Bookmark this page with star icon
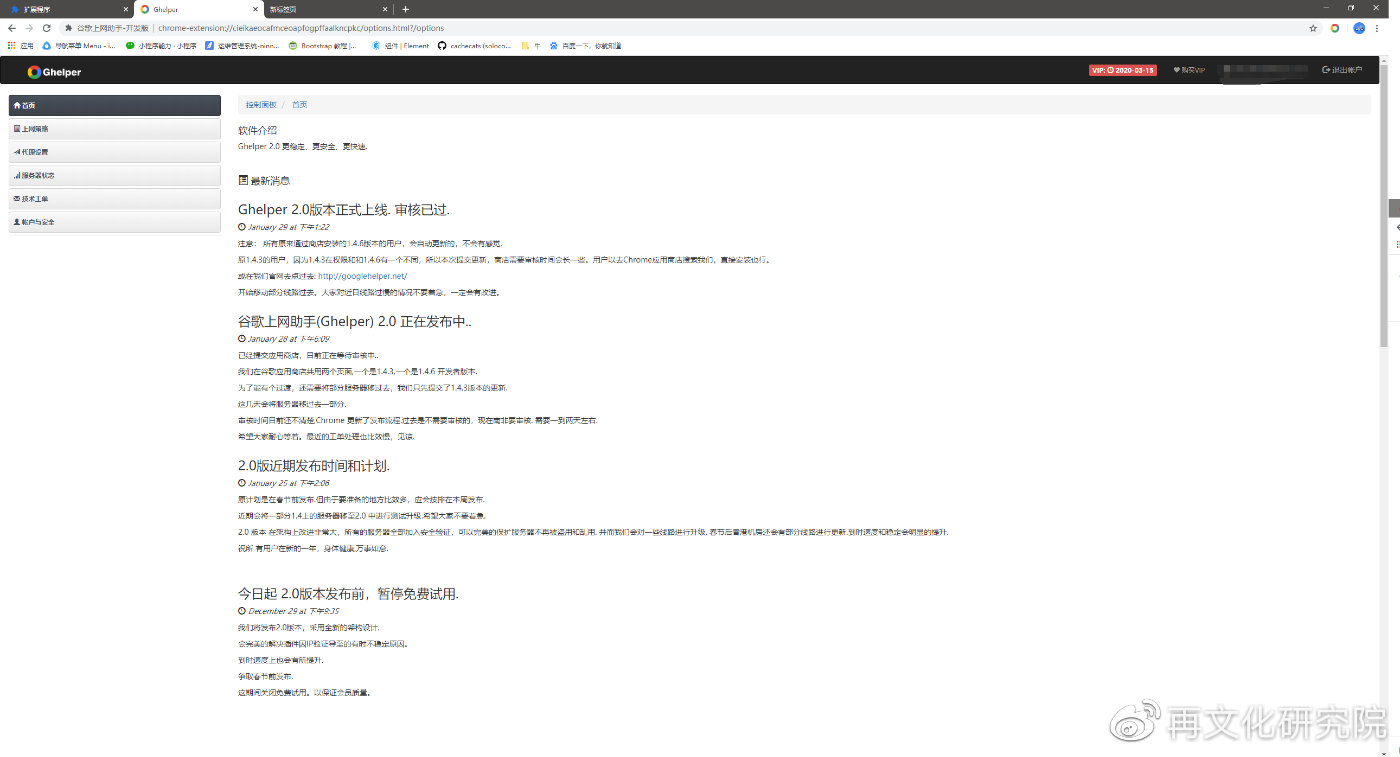This screenshot has height=757, width=1400. click(x=1313, y=28)
